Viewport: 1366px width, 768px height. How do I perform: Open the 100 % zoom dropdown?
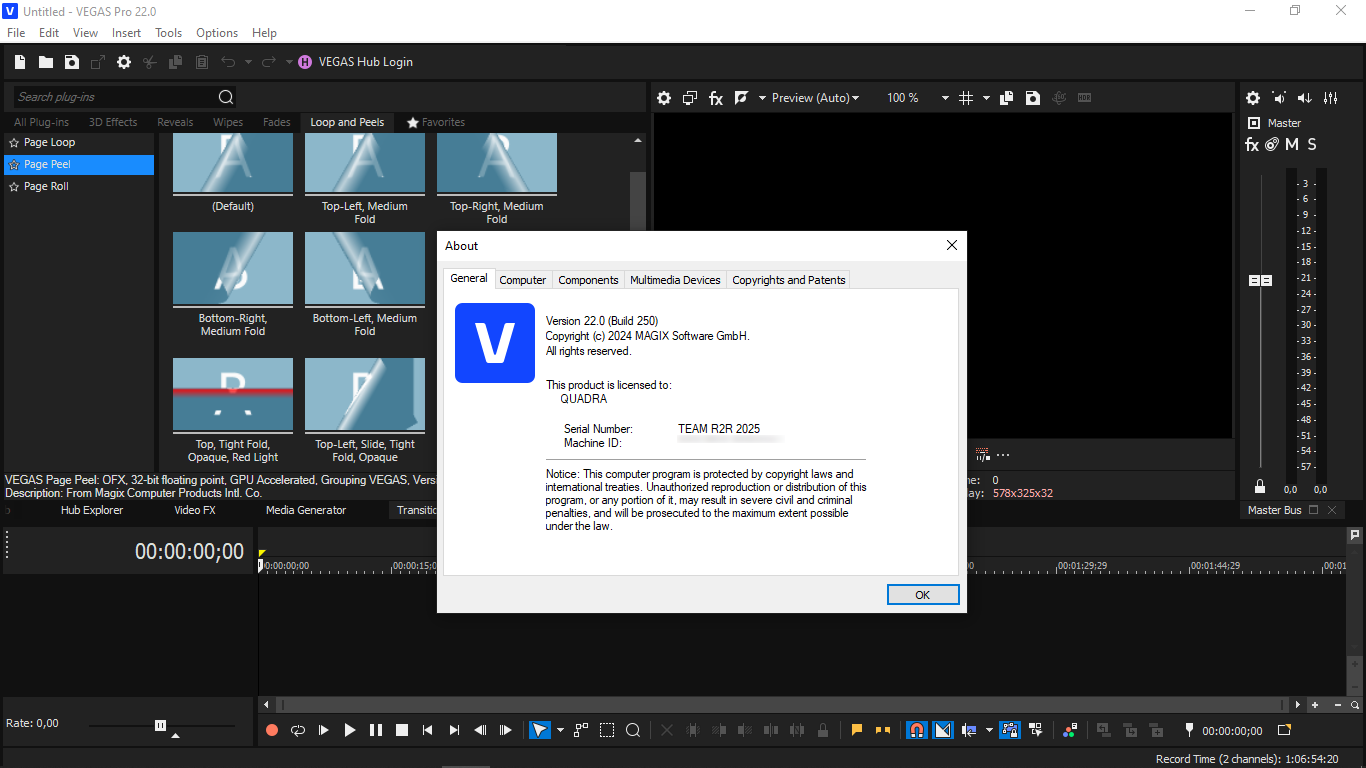pos(917,98)
